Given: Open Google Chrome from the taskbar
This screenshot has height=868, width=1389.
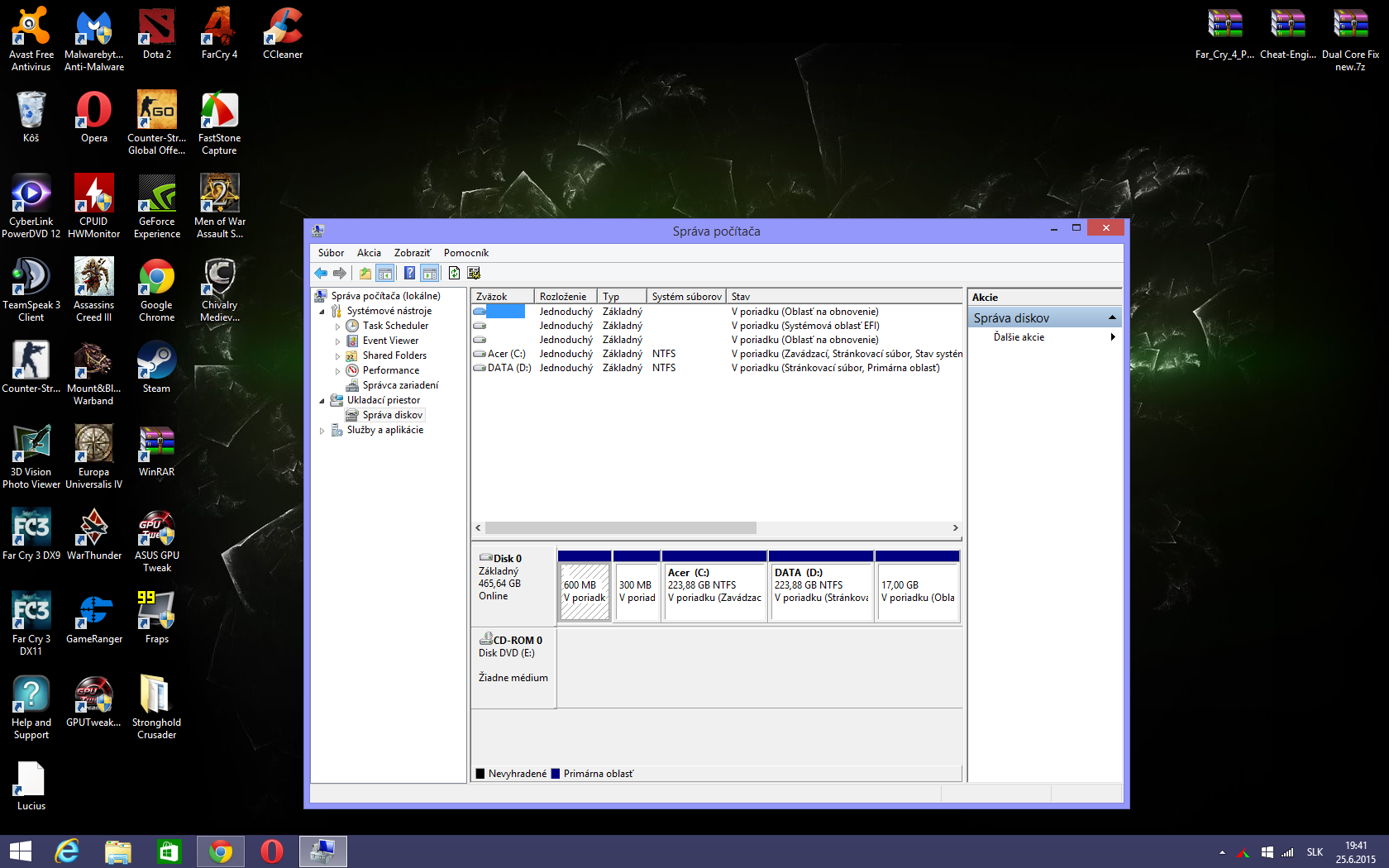Looking at the screenshot, I should click(x=220, y=851).
